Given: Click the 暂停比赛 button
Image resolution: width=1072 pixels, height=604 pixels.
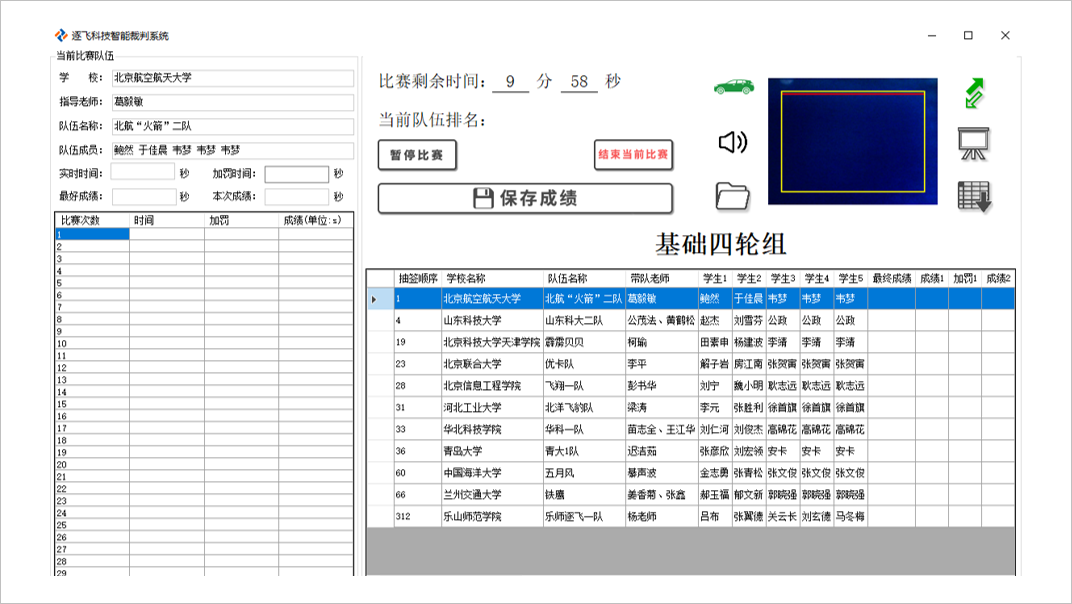Looking at the screenshot, I should tap(417, 155).
